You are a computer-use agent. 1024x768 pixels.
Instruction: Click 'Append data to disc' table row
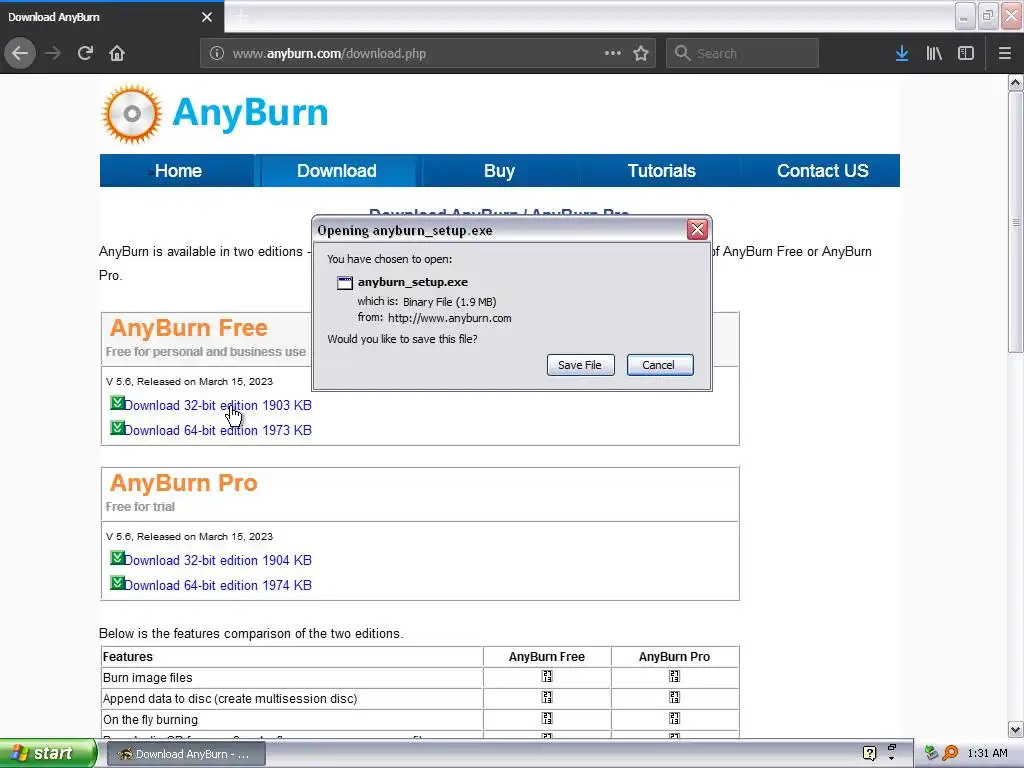click(x=420, y=698)
